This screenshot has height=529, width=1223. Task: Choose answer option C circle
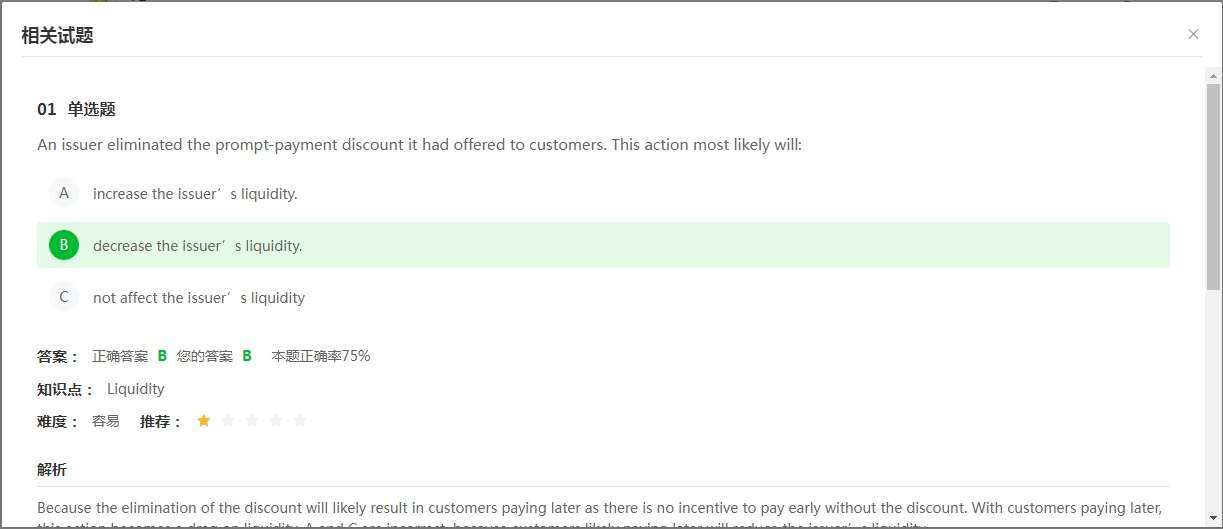[64, 297]
